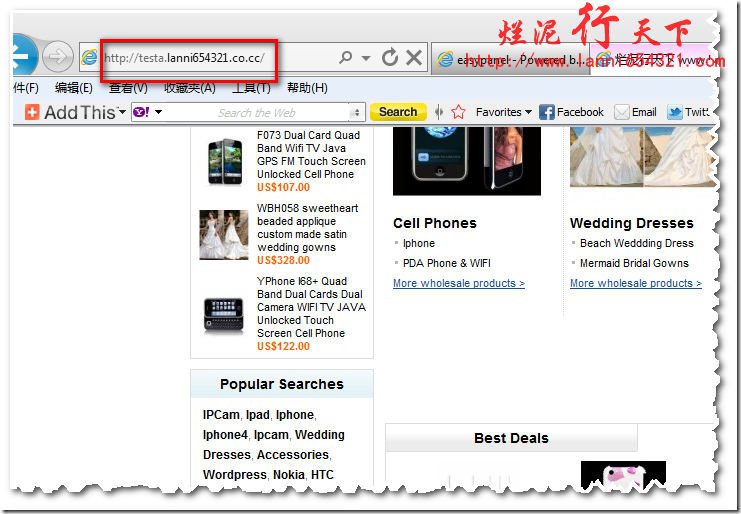Click the Facebook share button

click(571, 112)
